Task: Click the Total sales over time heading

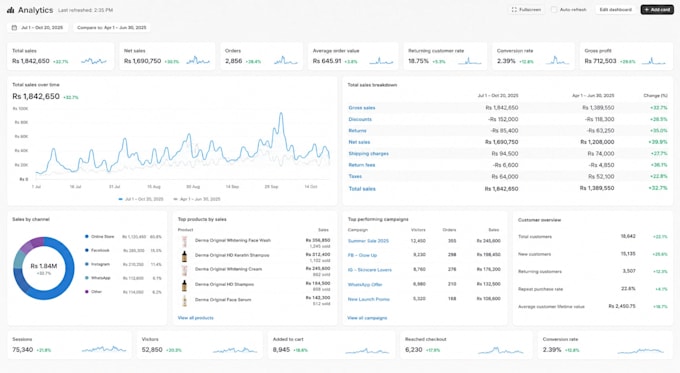Action: pos(36,85)
